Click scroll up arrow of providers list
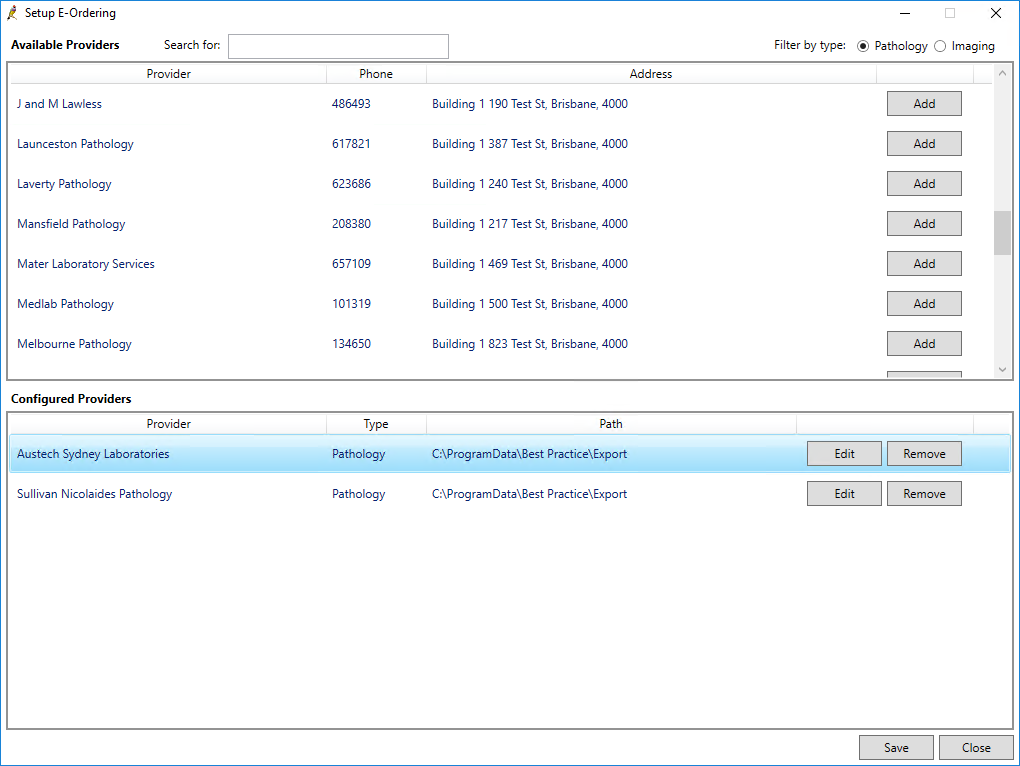The width and height of the screenshot is (1020, 766). click(x=1002, y=73)
